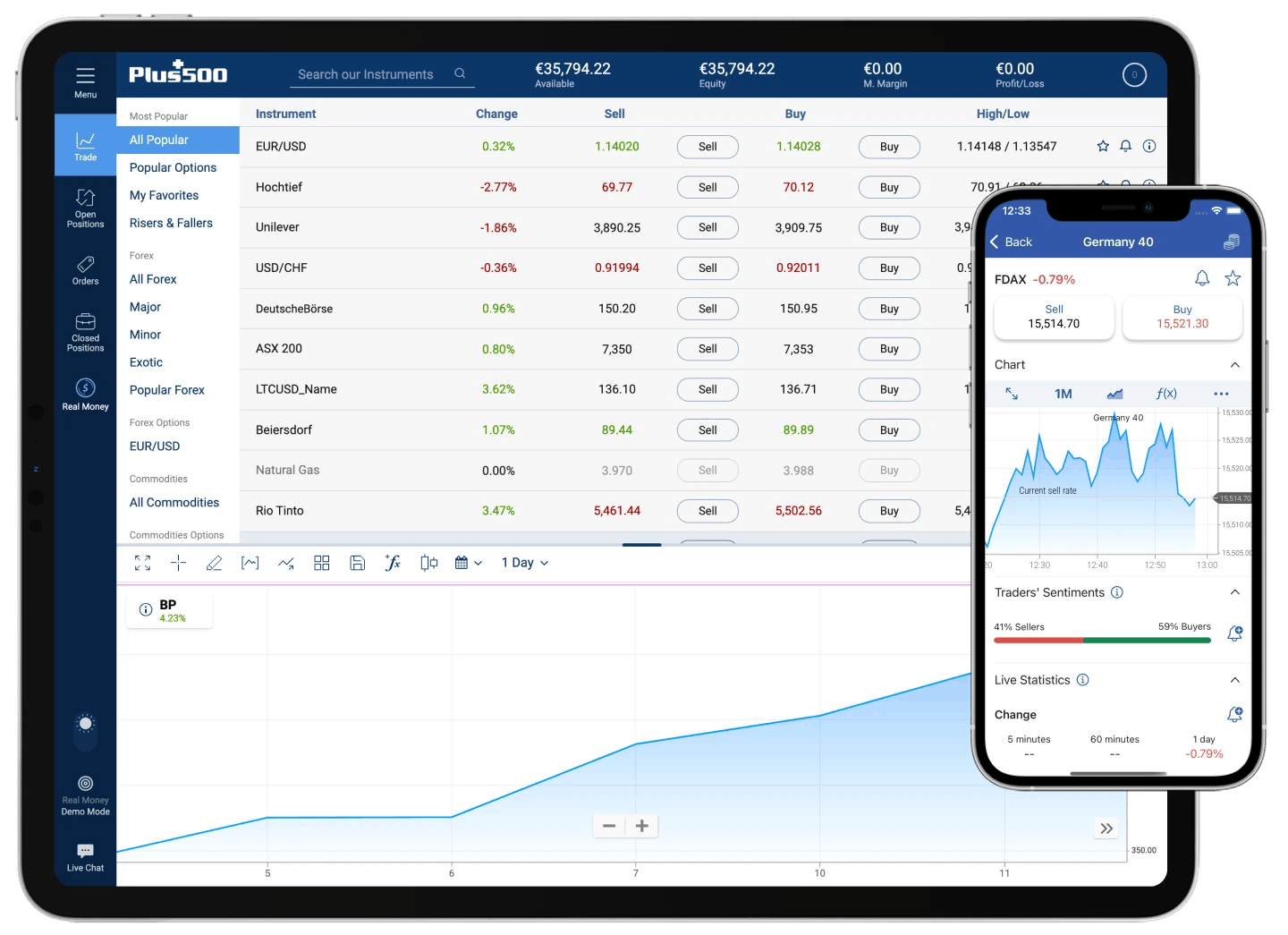Open the EUR/USD instrument info icon
The width and height of the screenshot is (1288, 935).
point(1149,146)
